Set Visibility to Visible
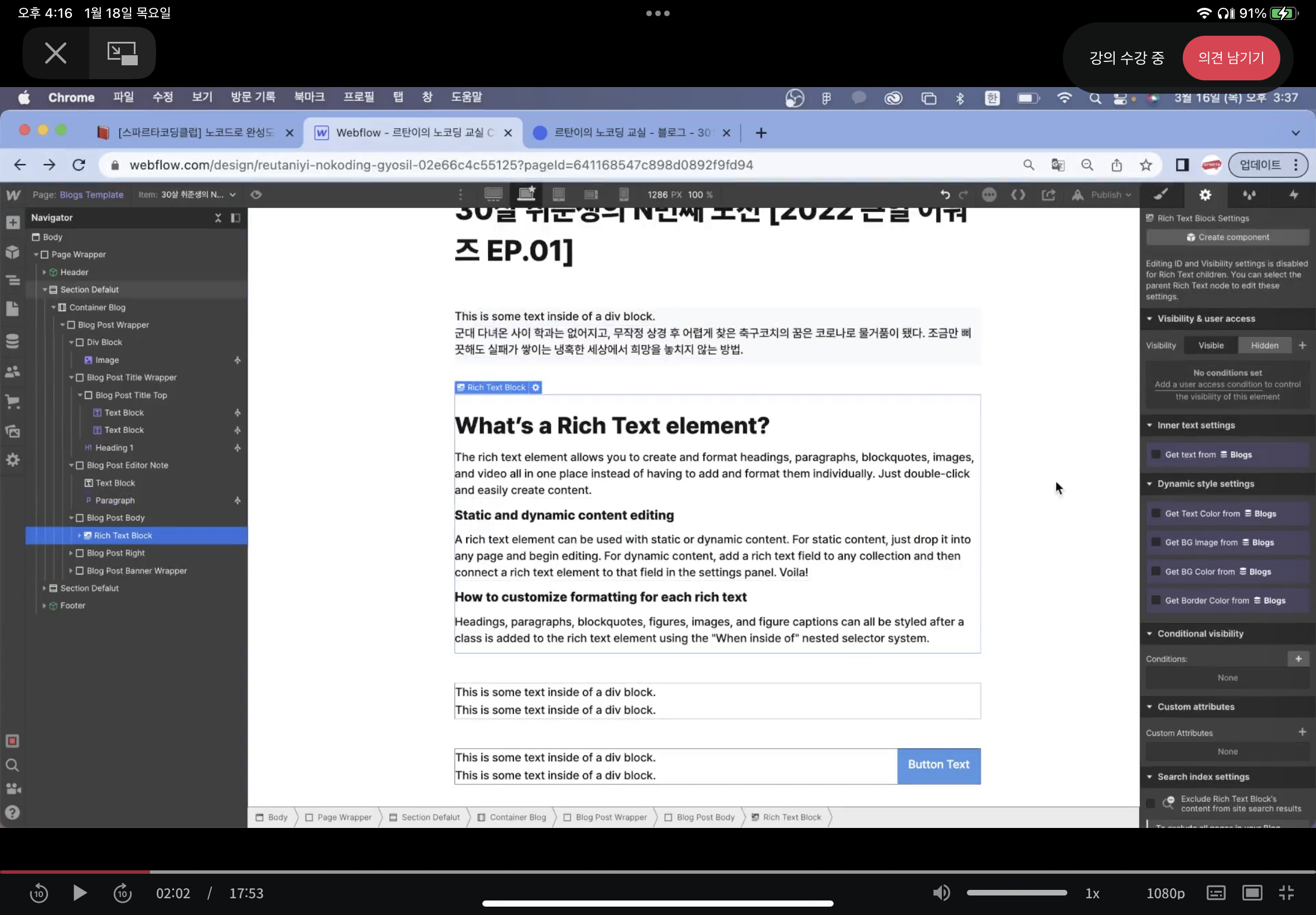This screenshot has height=915, width=1316. [1211, 345]
